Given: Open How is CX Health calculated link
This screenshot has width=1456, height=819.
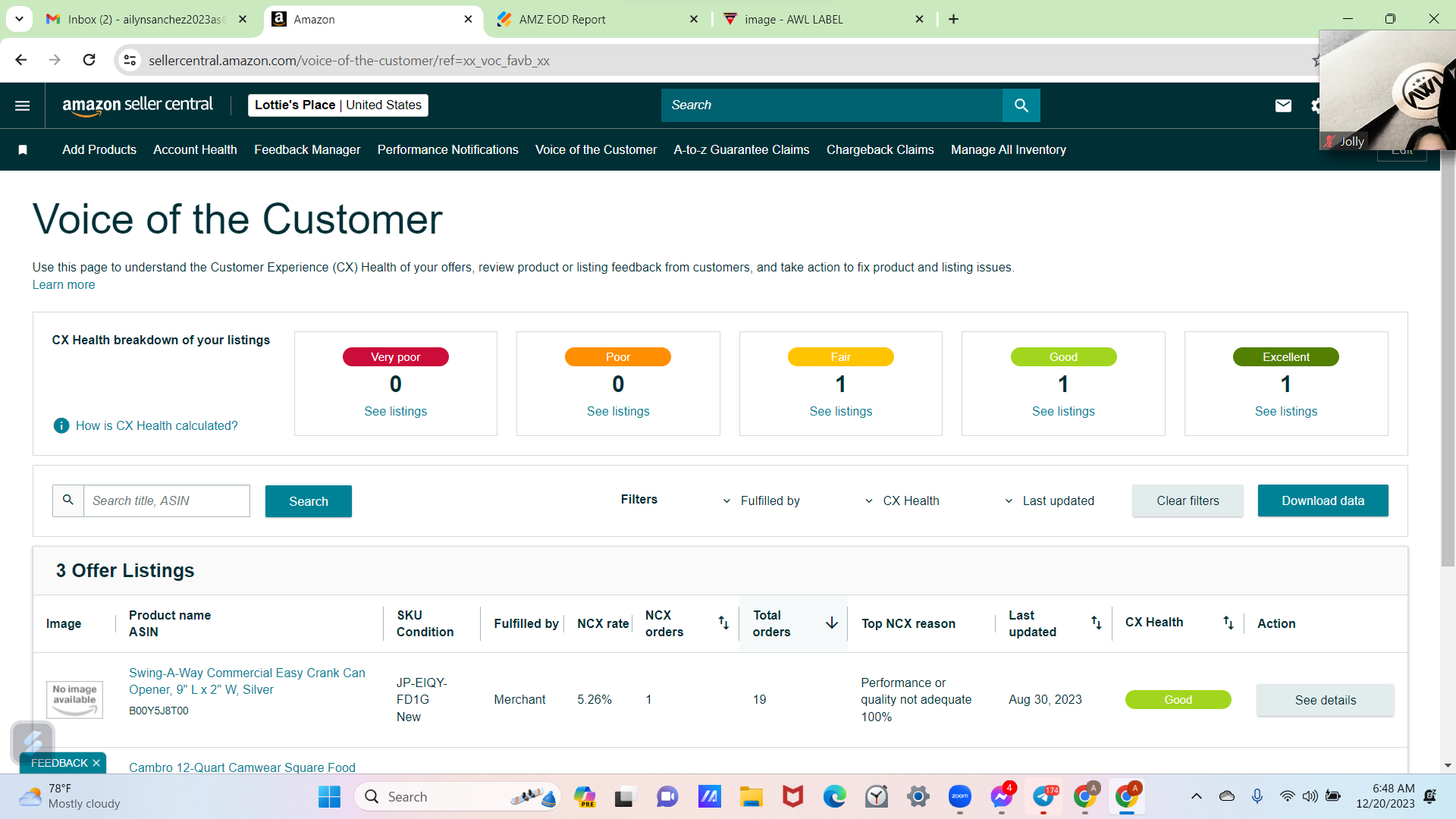Looking at the screenshot, I should tap(157, 426).
